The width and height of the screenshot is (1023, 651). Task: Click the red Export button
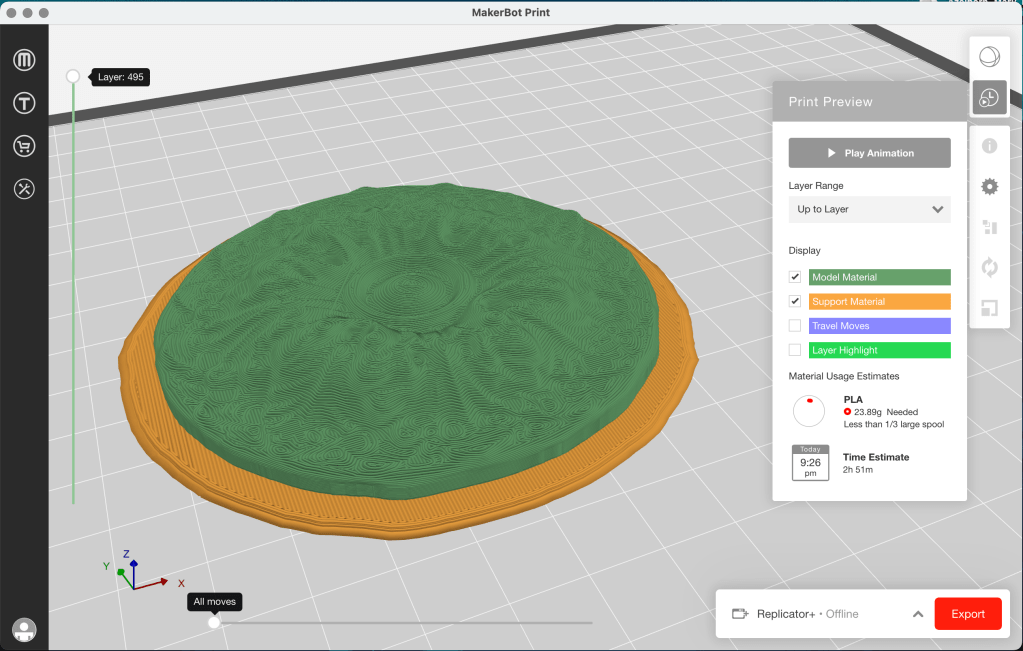click(967, 614)
